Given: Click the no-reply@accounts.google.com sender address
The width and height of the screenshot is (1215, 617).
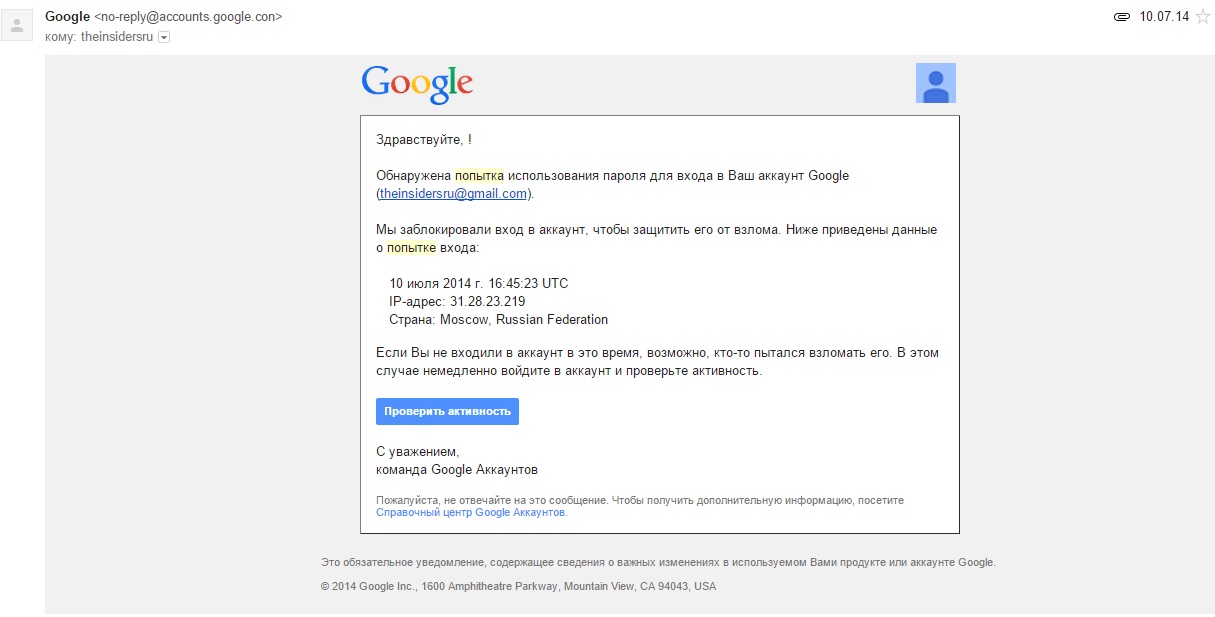Looking at the screenshot, I should (188, 17).
